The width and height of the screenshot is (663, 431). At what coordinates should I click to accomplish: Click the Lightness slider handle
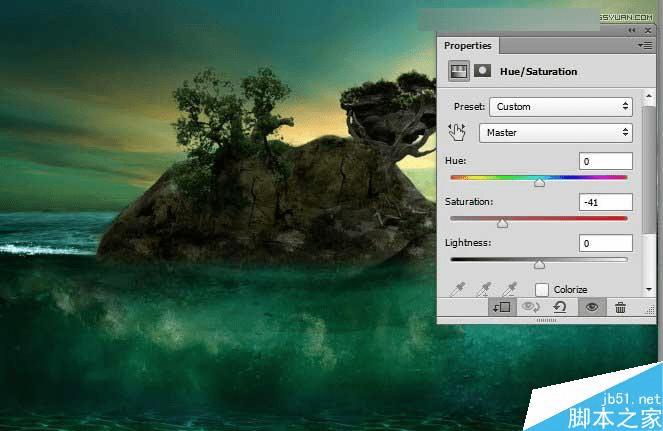tap(539, 264)
